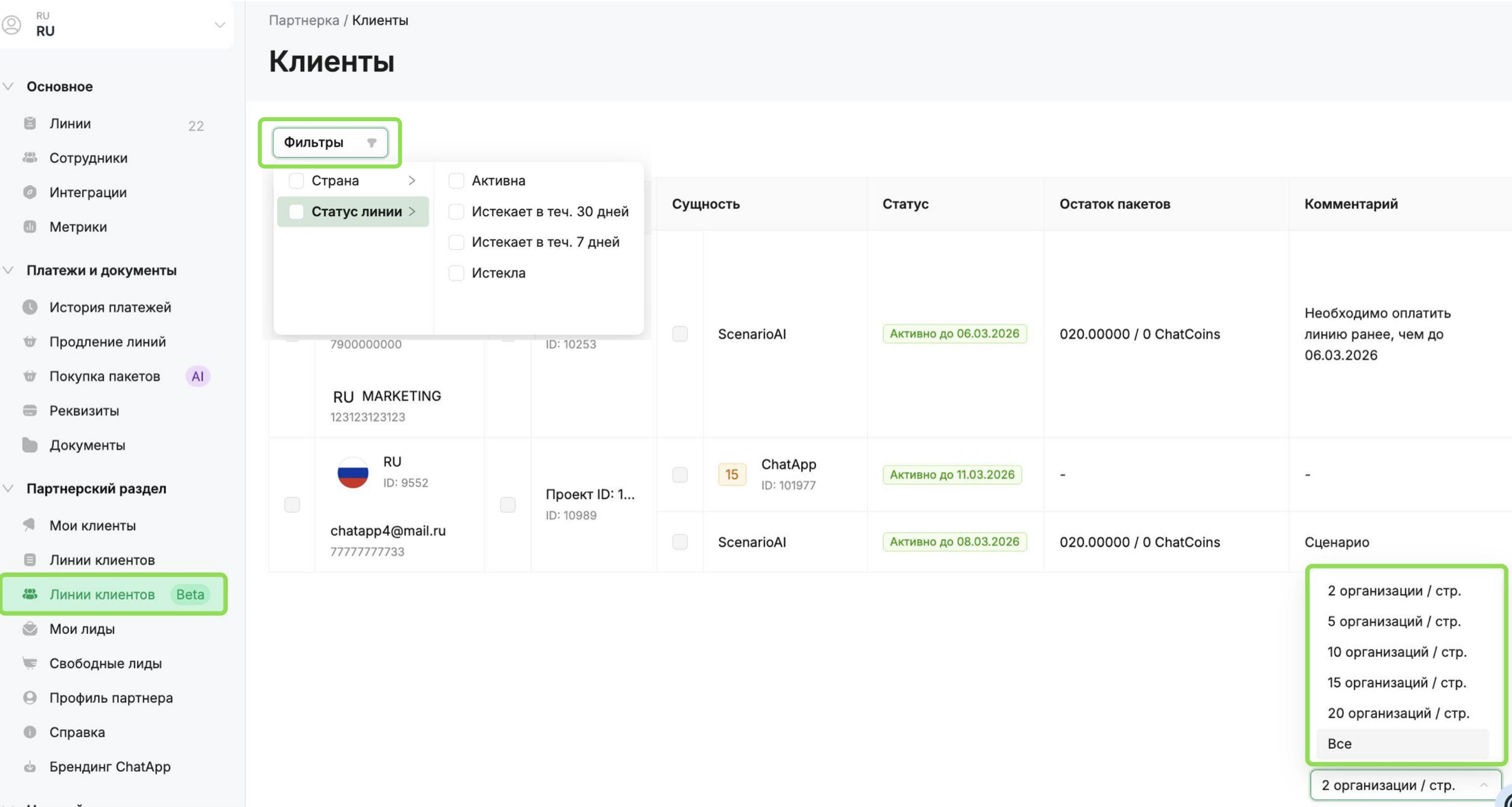
Task: Click the Help info icon
Action: pos(30,732)
